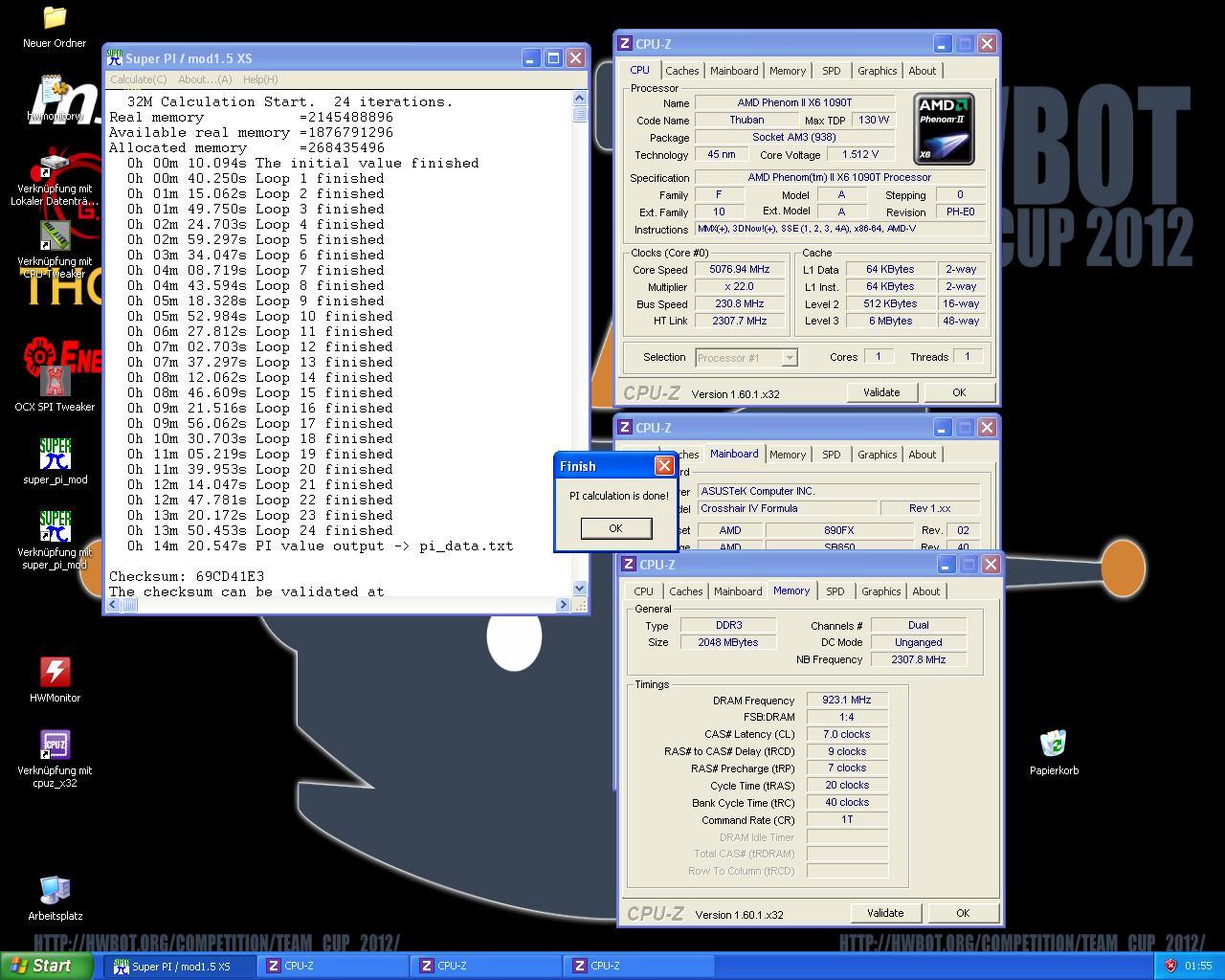Open the Papierkorb recycle bin
Image resolution: width=1225 pixels, height=980 pixels.
click(x=1054, y=745)
